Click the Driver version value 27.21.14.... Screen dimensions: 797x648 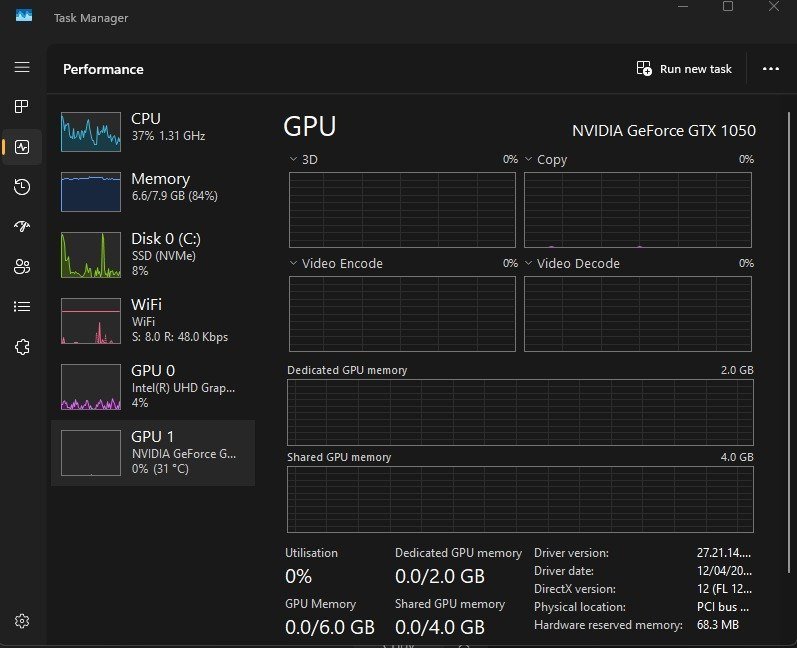724,553
